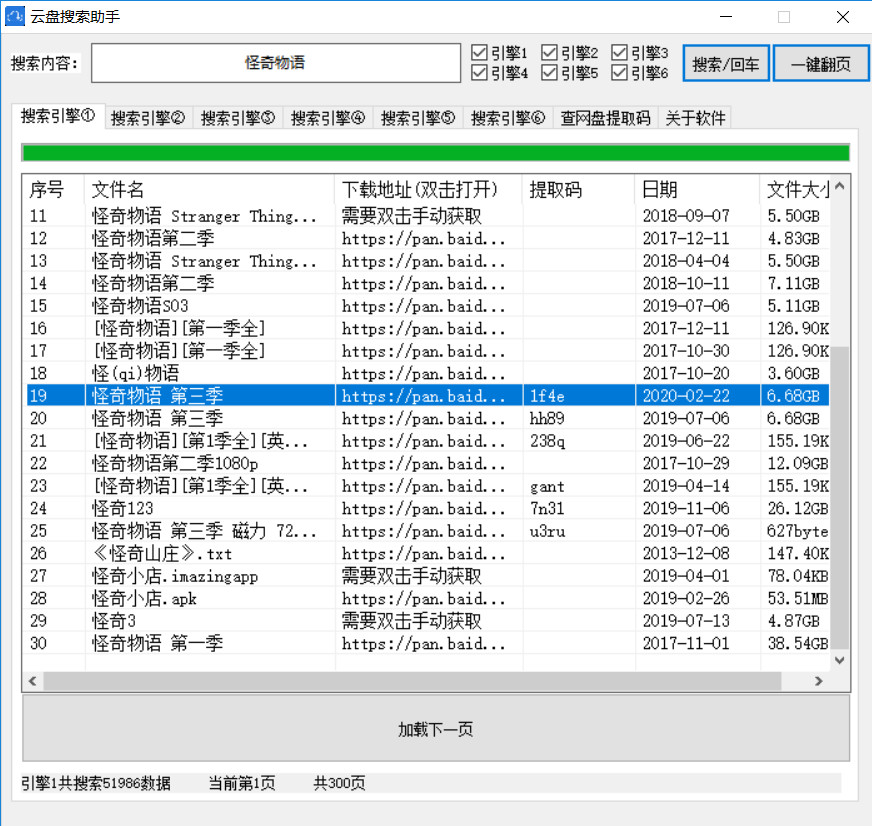Click the horizontal scrollbar thumb
Viewport: 872px width, 826px height.
point(412,681)
